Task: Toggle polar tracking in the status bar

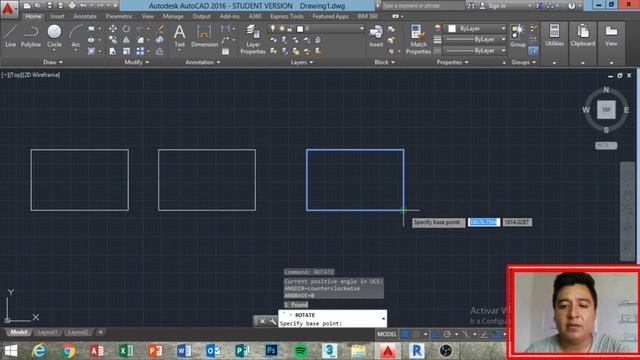Action: point(447,334)
